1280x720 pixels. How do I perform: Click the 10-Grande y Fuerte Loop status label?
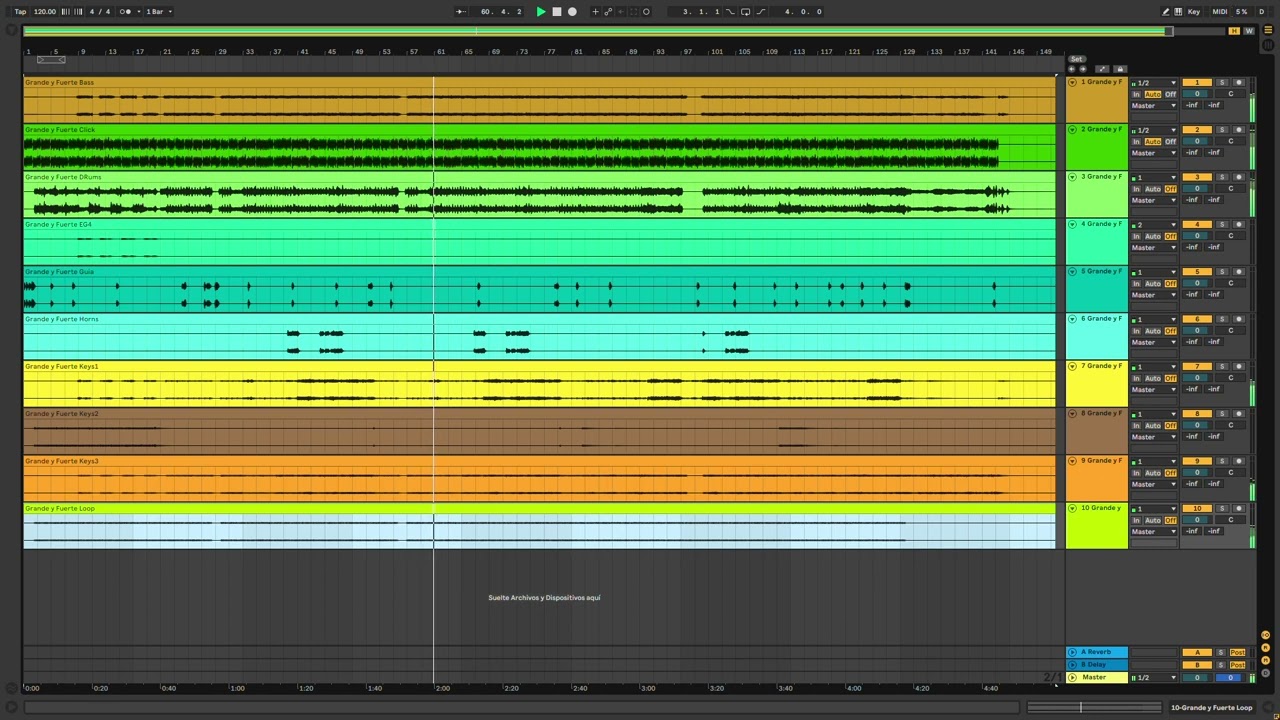pyautogui.click(x=1211, y=708)
